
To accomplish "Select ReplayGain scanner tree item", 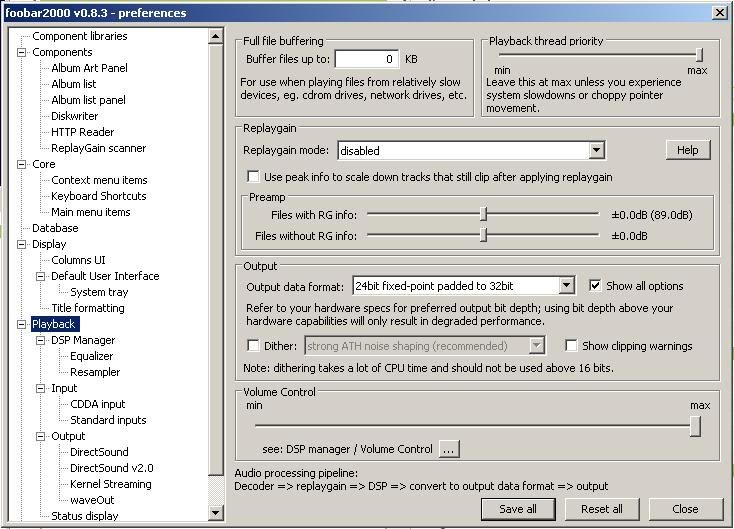I will pyautogui.click(x=99, y=148).
